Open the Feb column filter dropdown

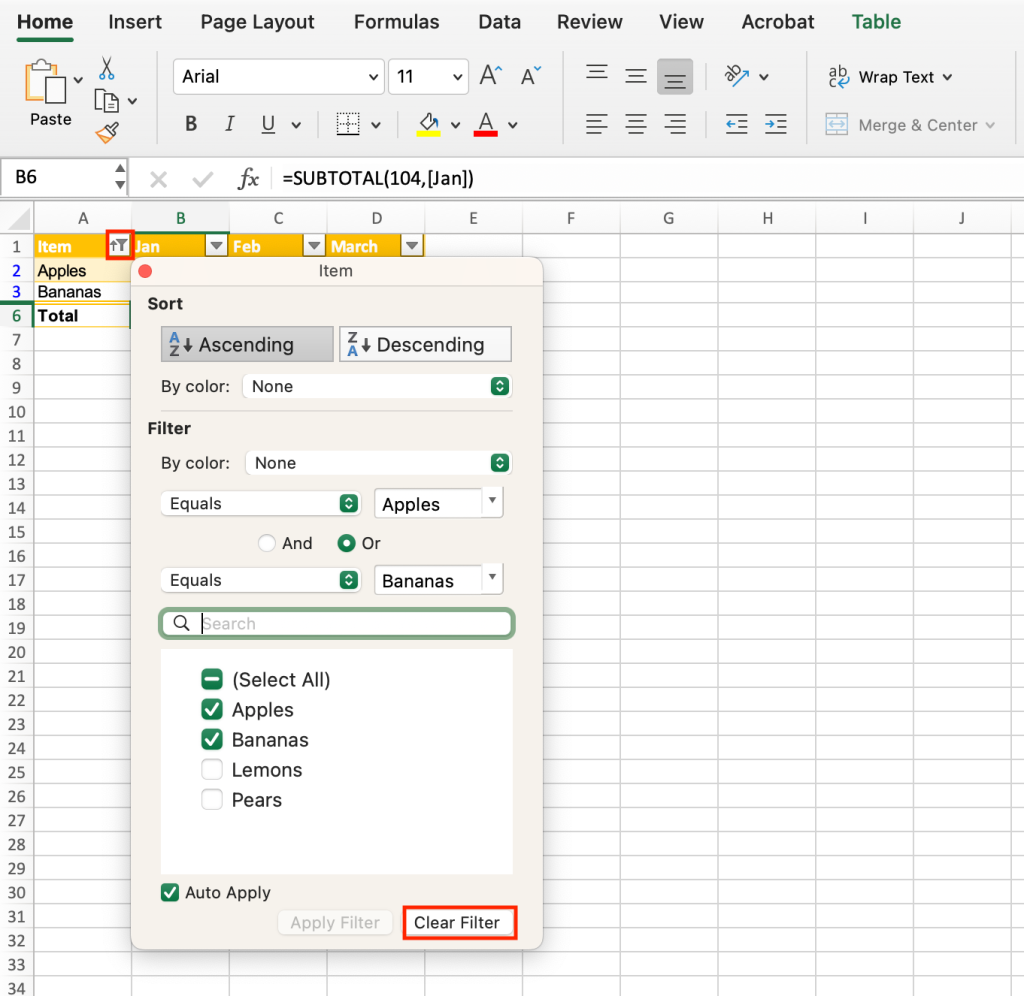[314, 246]
